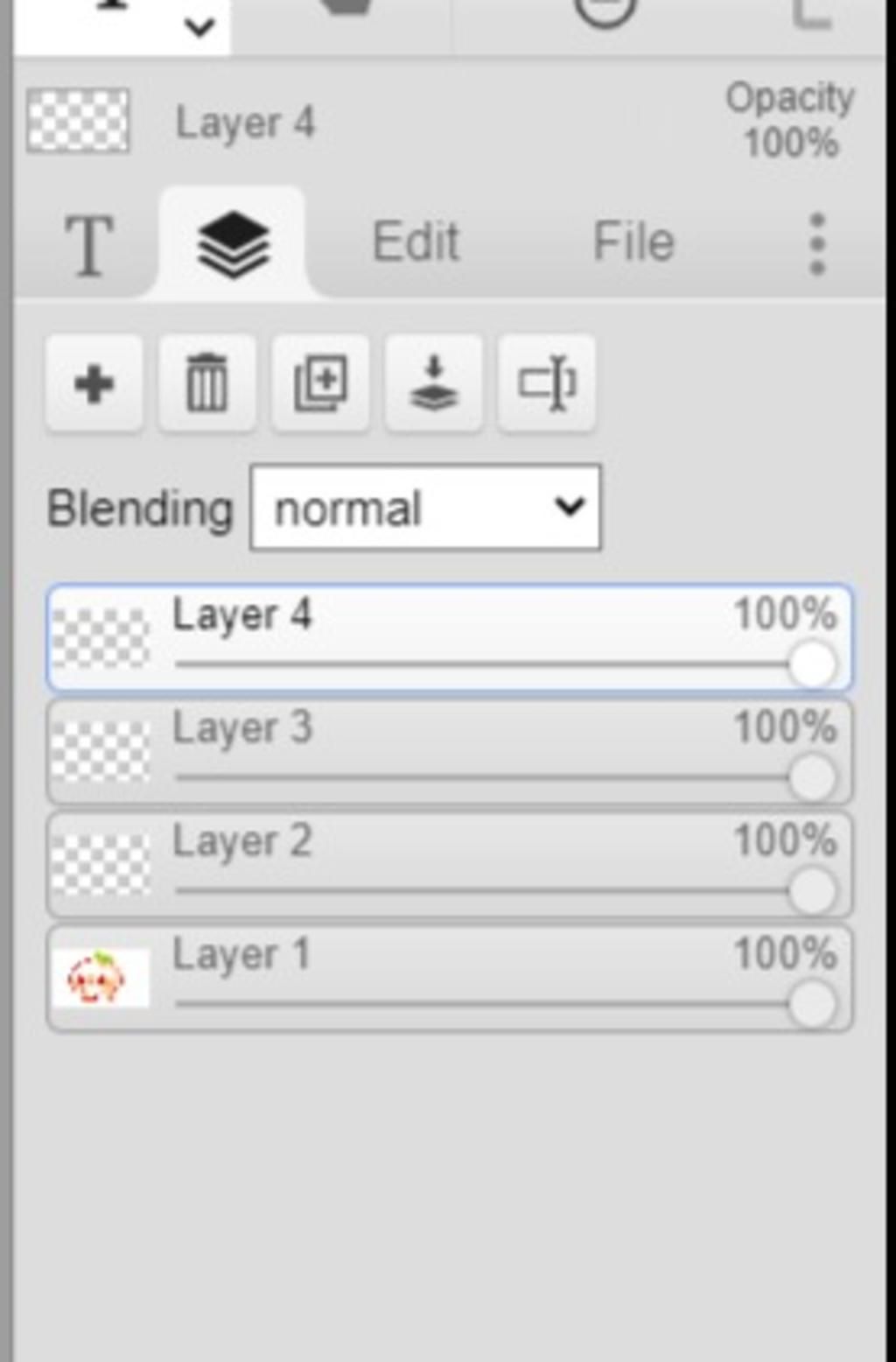Expand the tool chevron at top
The height and width of the screenshot is (1362, 896).
pos(200,28)
